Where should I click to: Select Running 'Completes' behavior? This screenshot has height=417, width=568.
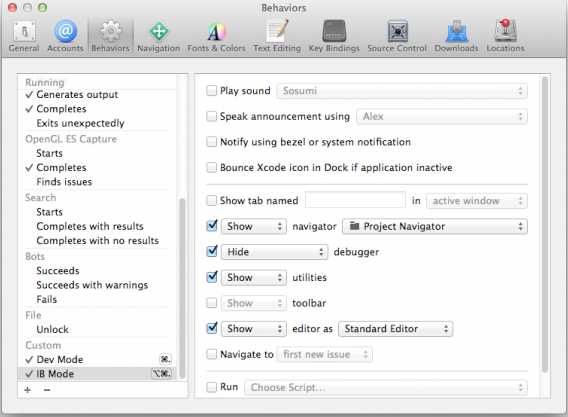61,109
